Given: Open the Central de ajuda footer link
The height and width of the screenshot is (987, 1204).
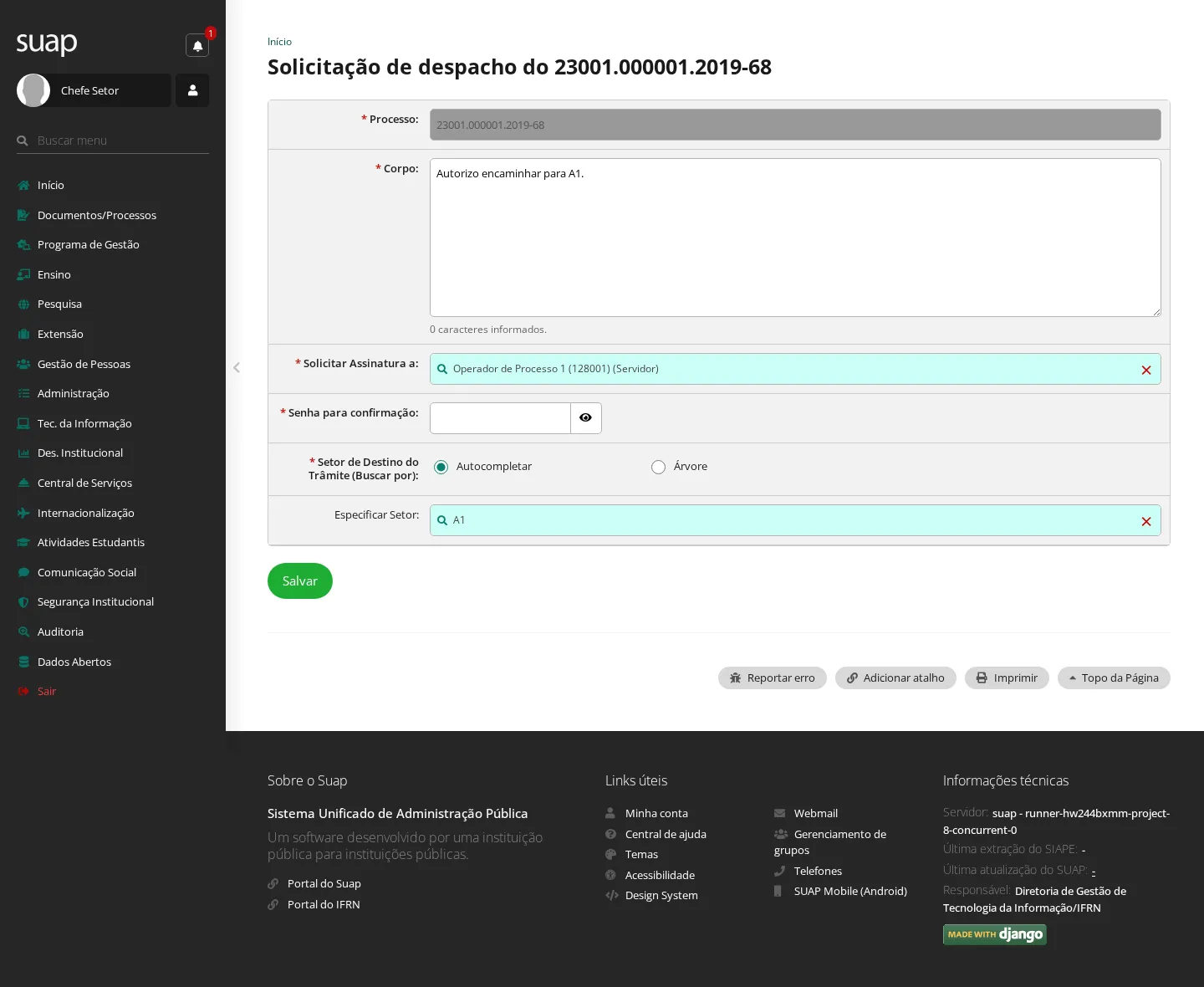Looking at the screenshot, I should pyautogui.click(x=666, y=834).
